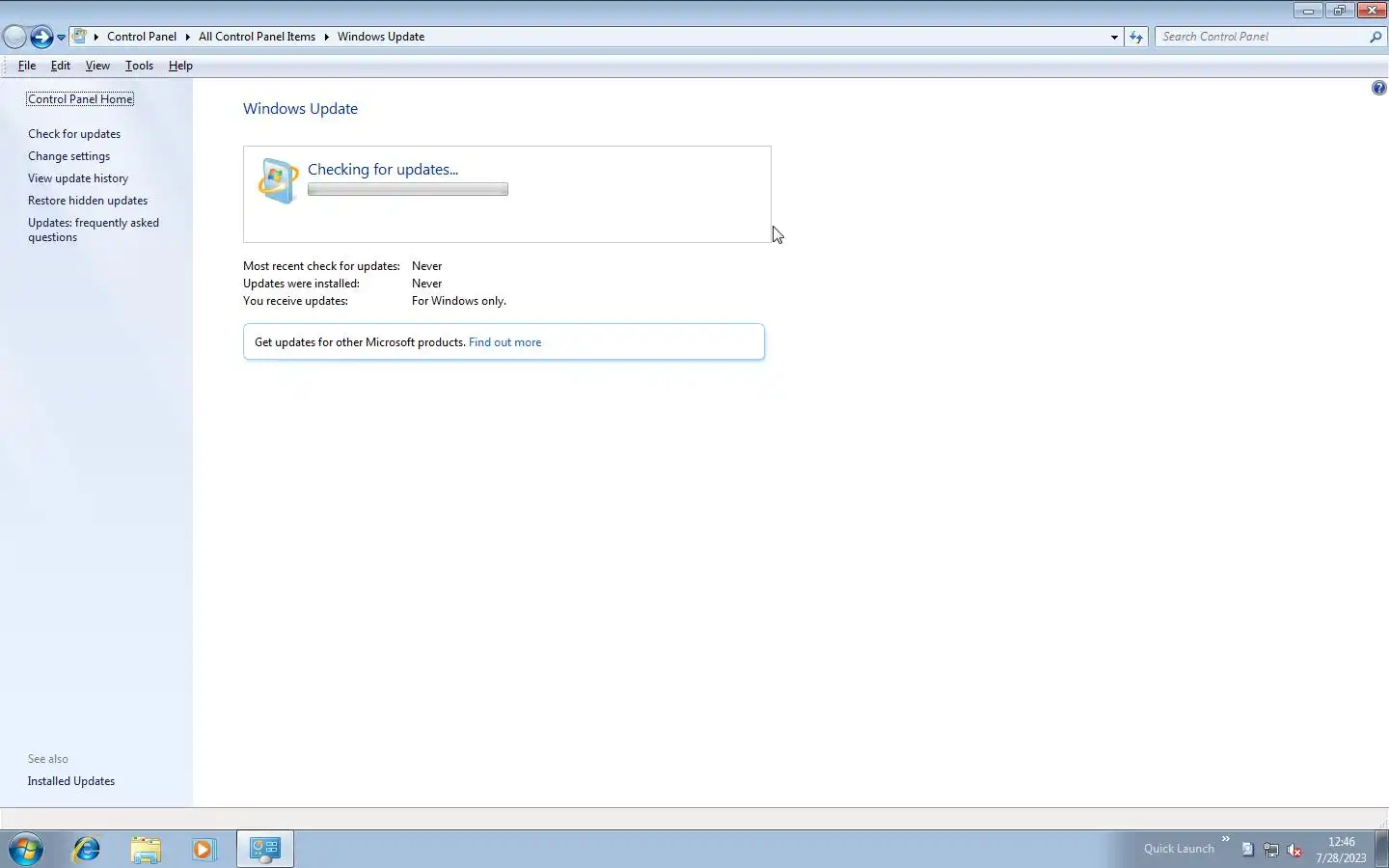Click the Windows Update shield icon
This screenshot has width=1389, height=868.
point(278,180)
